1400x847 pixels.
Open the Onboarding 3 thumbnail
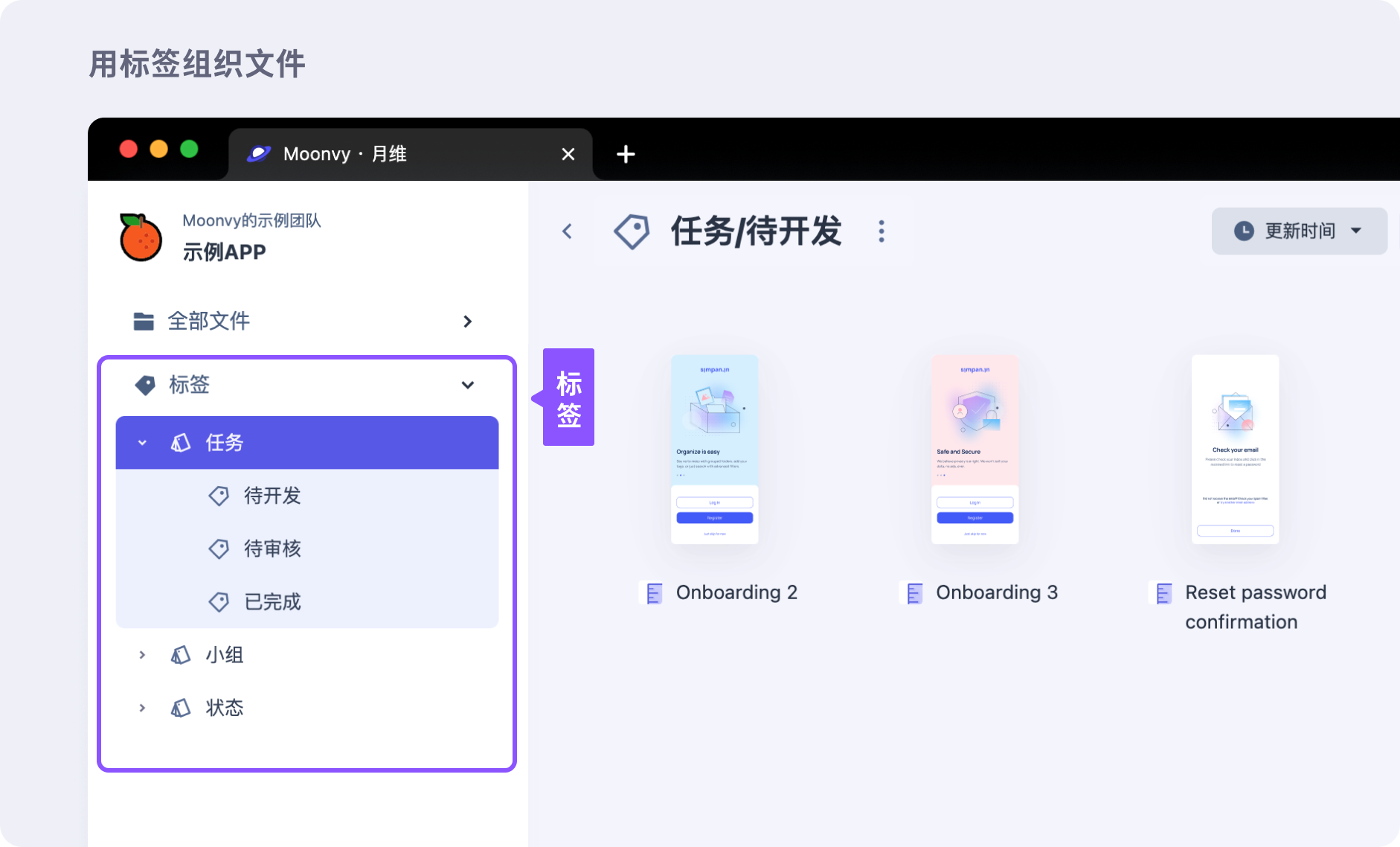(x=975, y=450)
